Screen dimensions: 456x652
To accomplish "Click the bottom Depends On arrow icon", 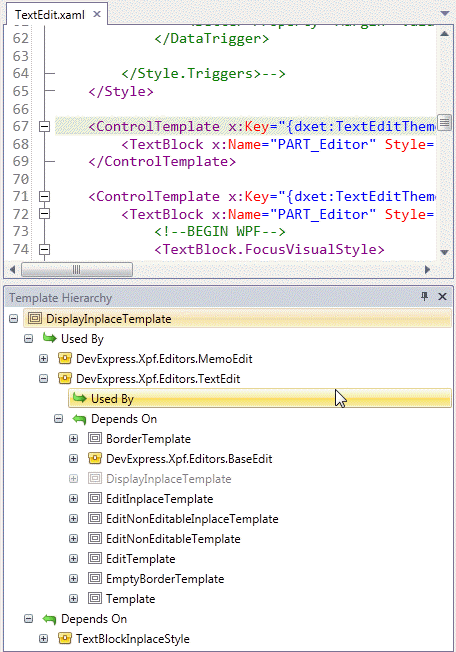I will tap(49, 619).
